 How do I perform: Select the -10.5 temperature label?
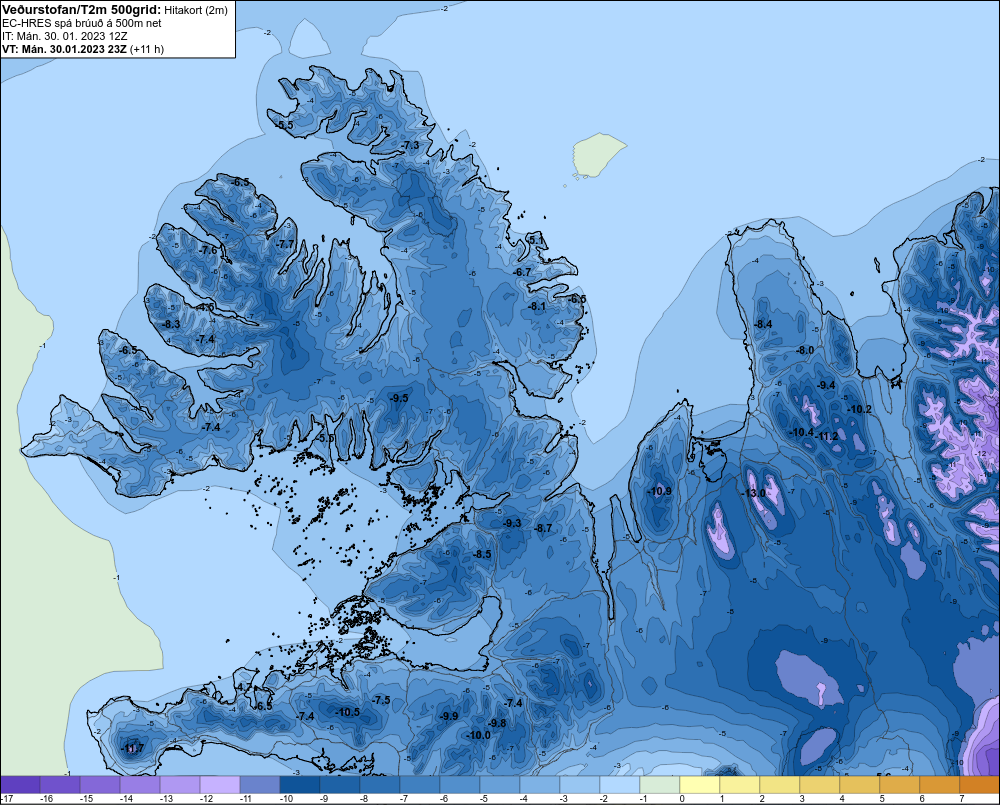(348, 713)
